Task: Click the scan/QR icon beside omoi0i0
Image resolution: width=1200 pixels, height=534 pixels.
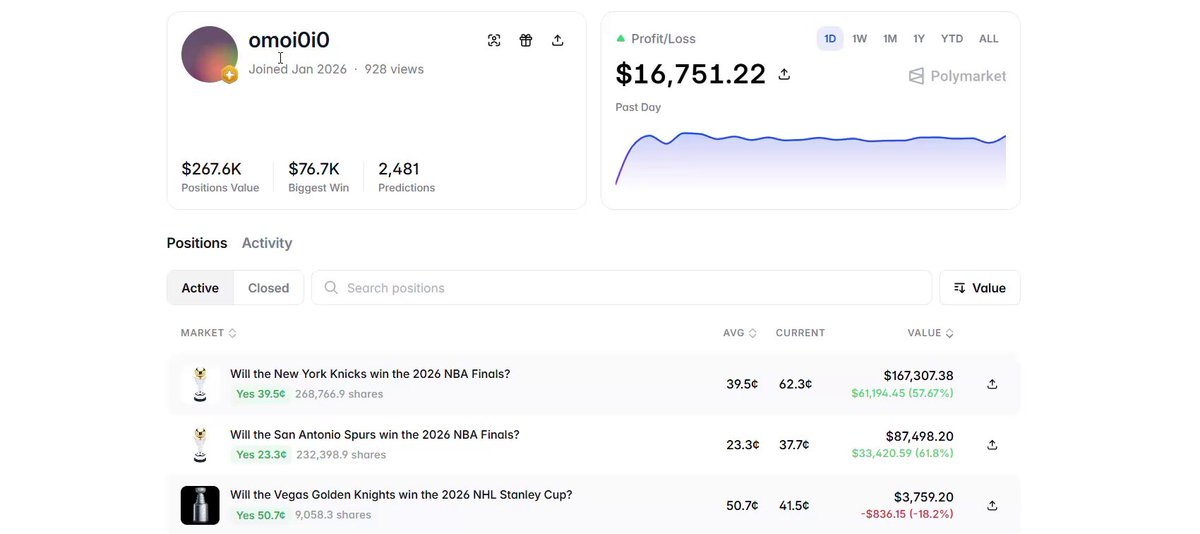Action: point(494,40)
